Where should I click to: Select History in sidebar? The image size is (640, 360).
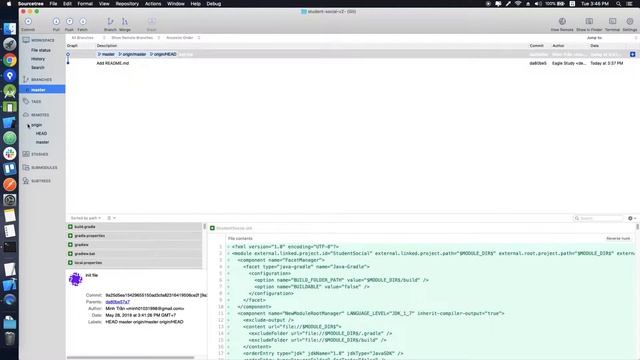[38, 59]
